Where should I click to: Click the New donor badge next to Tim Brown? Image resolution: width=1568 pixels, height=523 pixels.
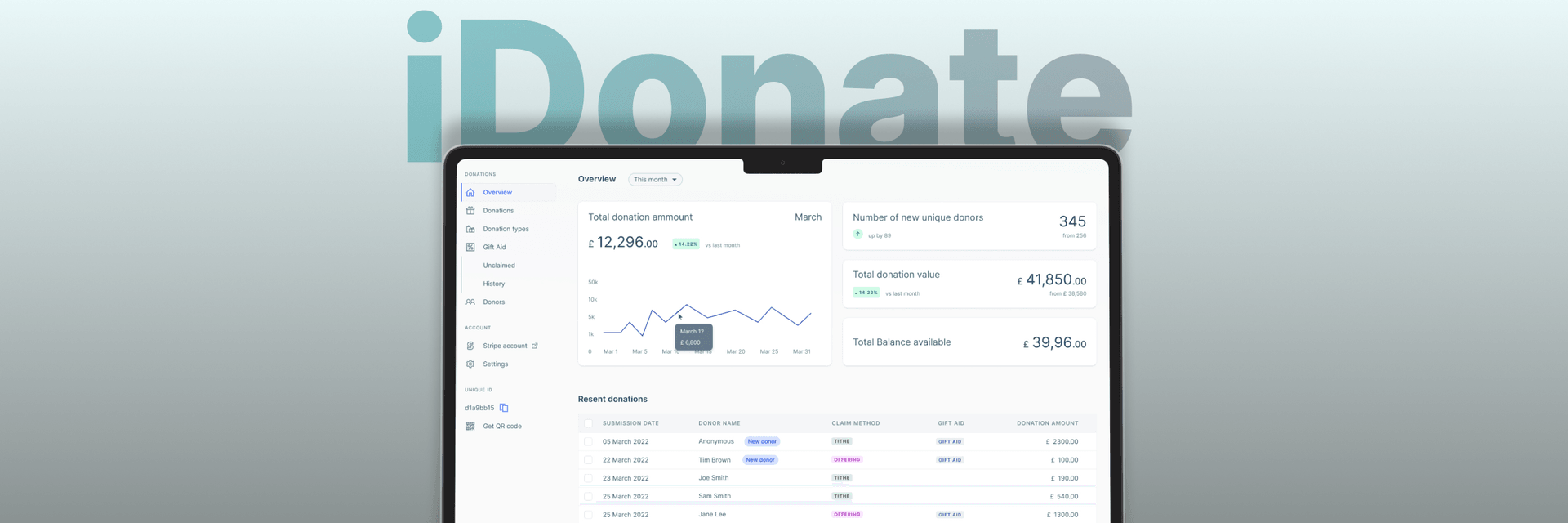click(x=760, y=460)
